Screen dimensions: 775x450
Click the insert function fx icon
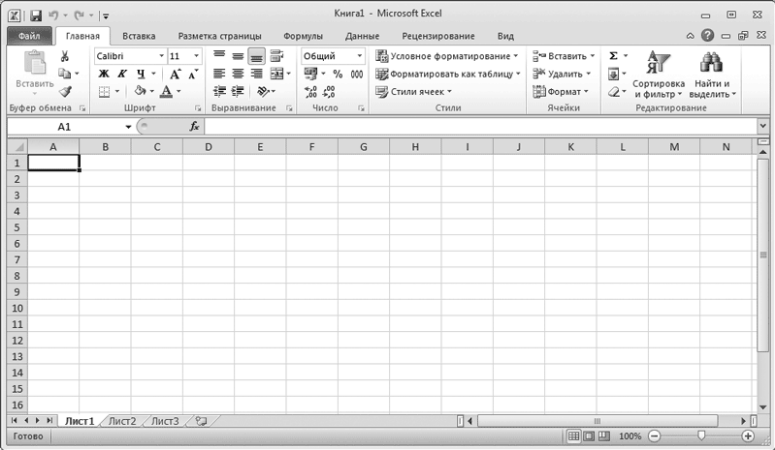194,127
